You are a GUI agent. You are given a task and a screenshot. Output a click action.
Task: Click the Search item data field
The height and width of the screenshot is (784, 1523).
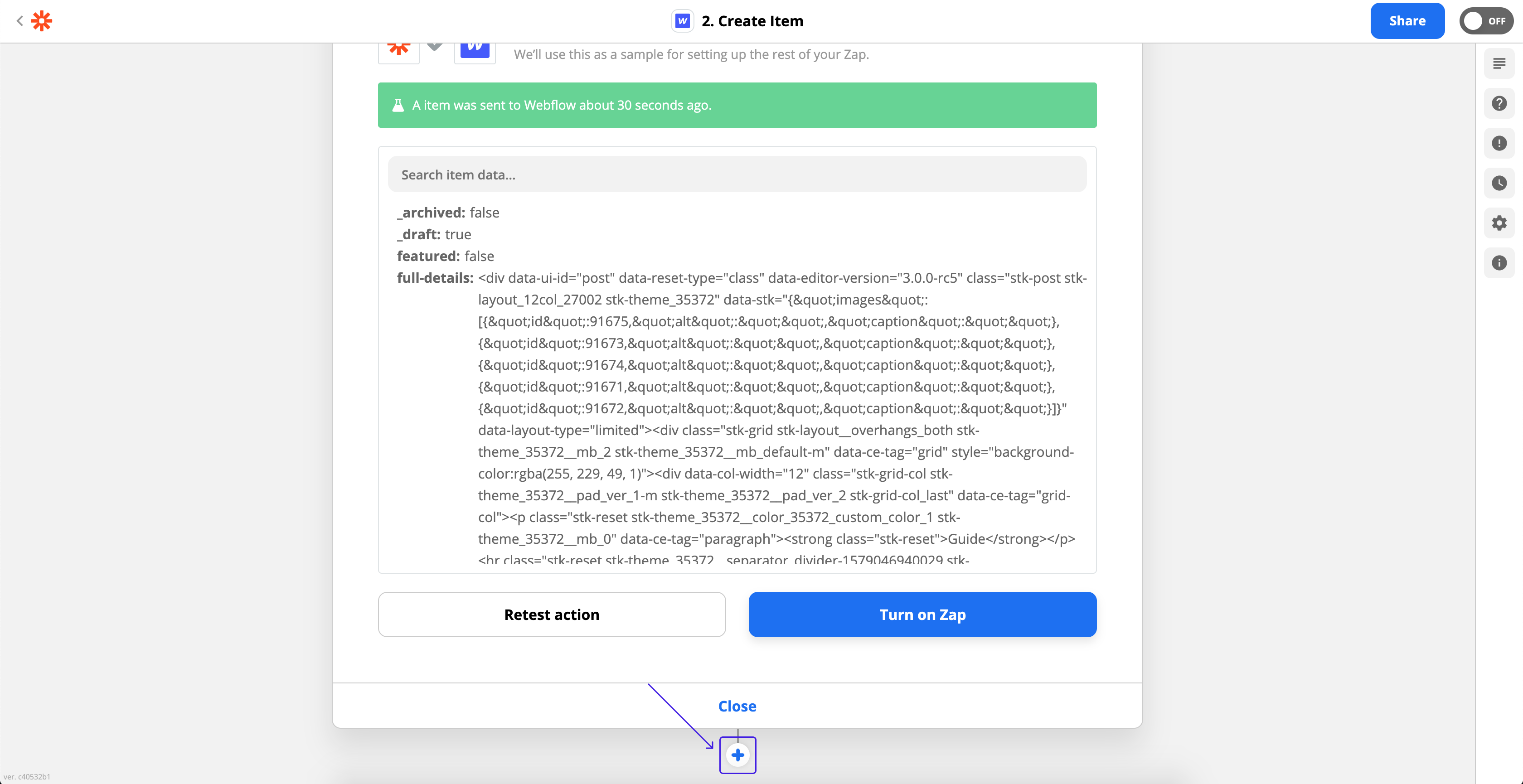(x=737, y=174)
